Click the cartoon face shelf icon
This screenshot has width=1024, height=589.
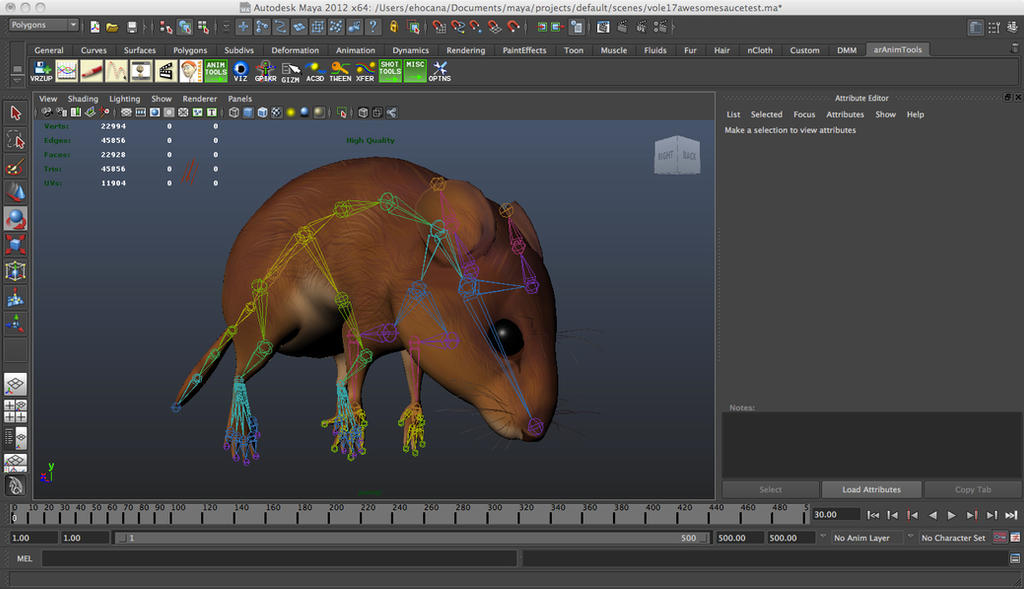[x=191, y=71]
